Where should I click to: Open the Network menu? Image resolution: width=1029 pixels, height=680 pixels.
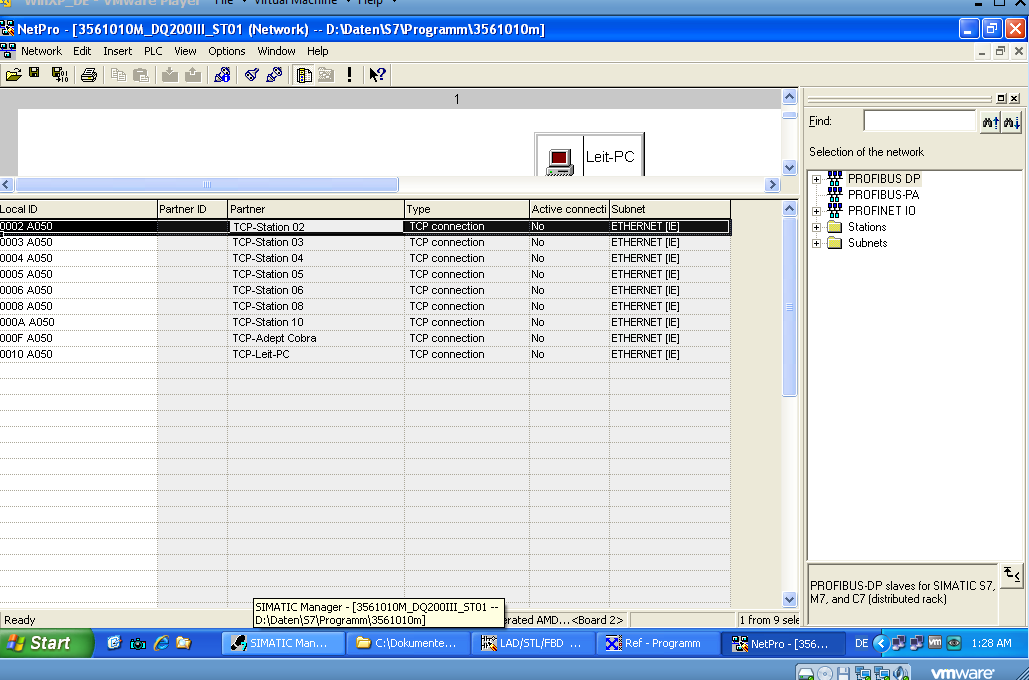[41, 51]
